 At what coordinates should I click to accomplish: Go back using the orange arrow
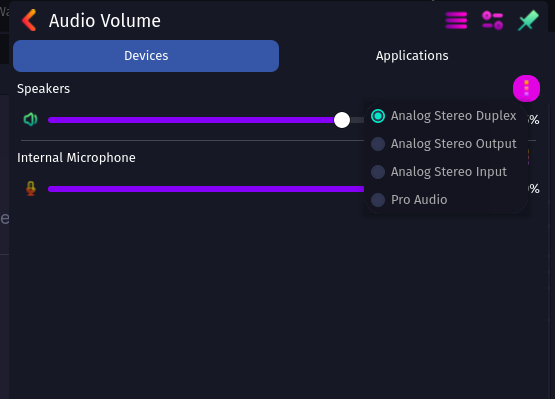point(29,21)
